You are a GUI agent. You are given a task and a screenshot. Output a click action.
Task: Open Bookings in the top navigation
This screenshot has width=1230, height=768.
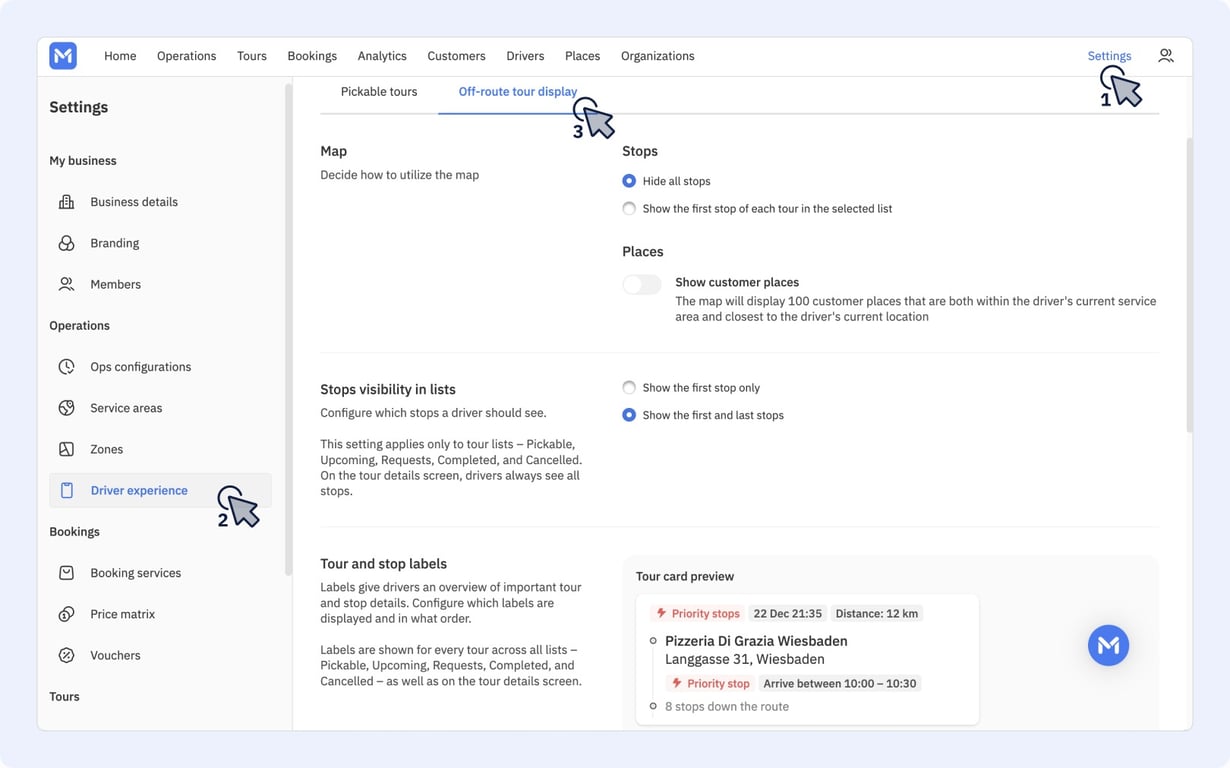[312, 56]
